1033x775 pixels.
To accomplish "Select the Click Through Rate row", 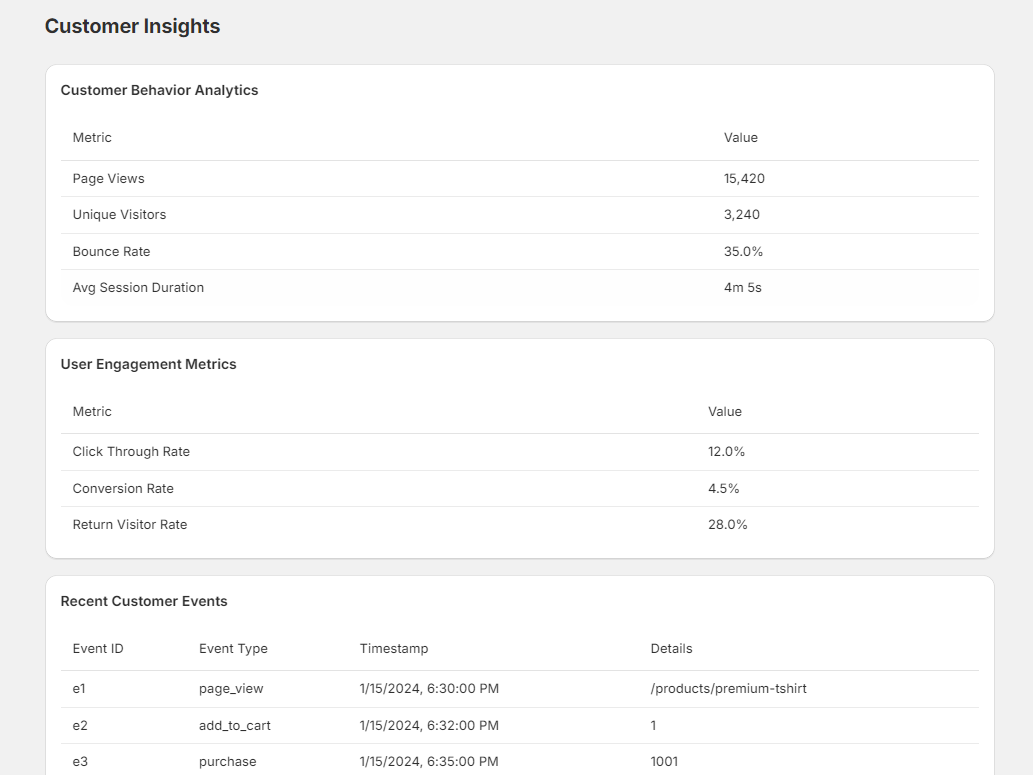I will pos(131,451).
